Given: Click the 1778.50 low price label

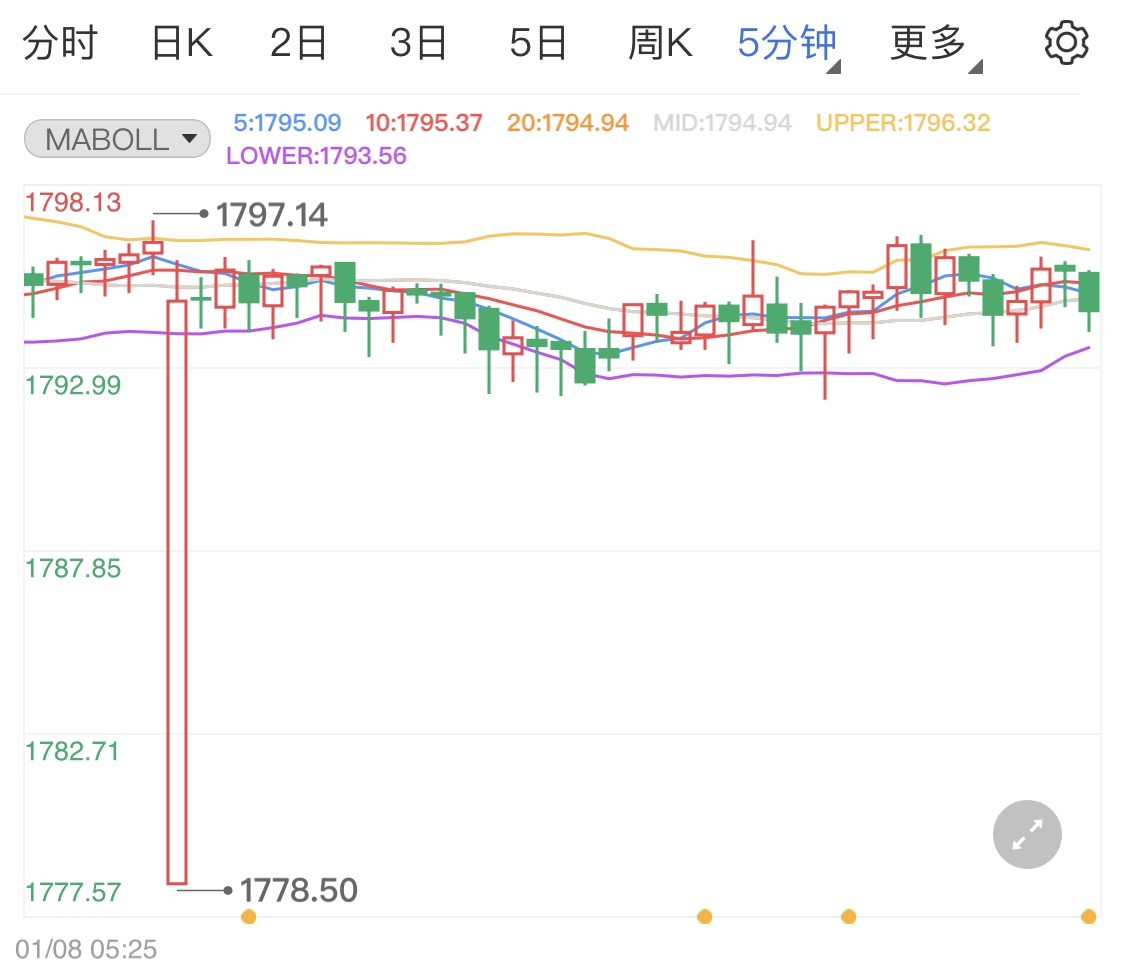Looking at the screenshot, I should pyautogui.click(x=298, y=891).
